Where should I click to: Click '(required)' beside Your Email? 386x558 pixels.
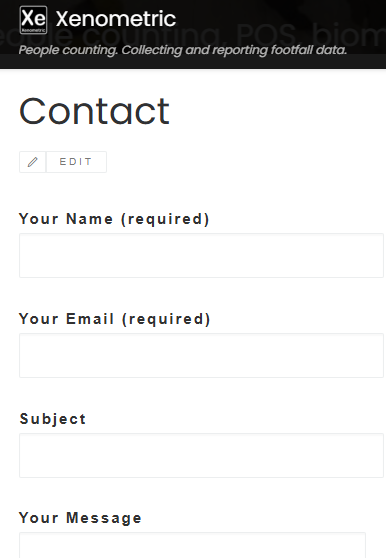click(166, 319)
